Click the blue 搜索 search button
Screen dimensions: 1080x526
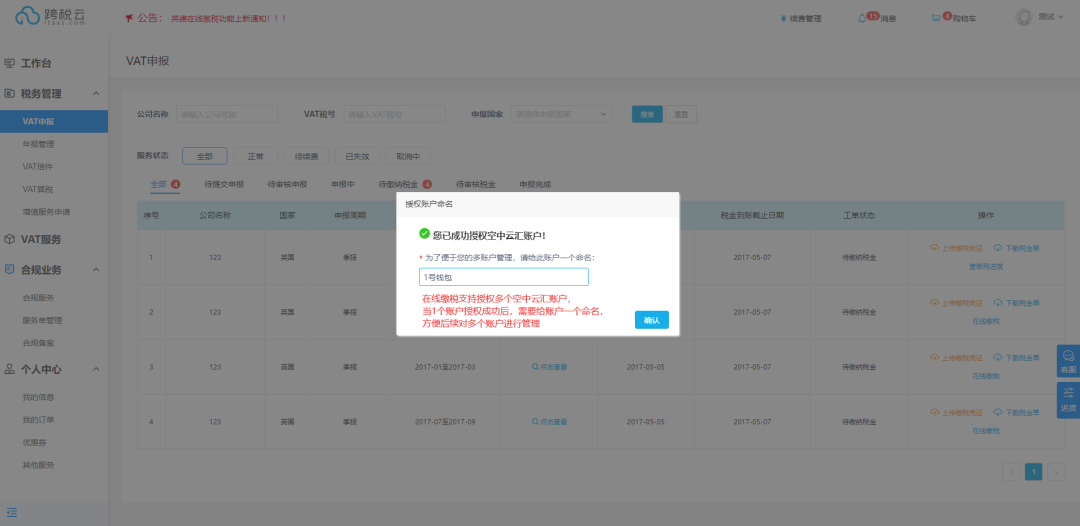point(647,114)
